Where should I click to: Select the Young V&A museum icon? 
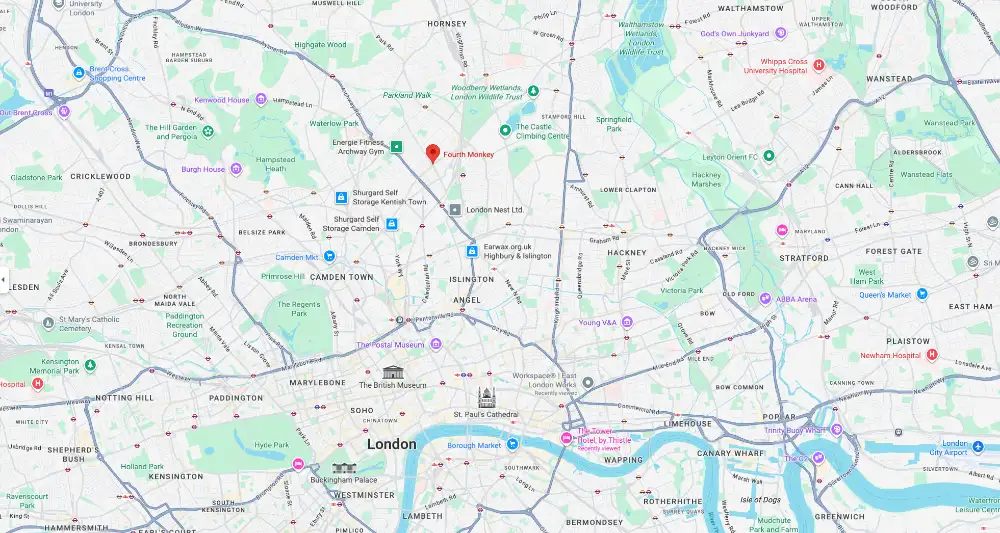coord(627,322)
